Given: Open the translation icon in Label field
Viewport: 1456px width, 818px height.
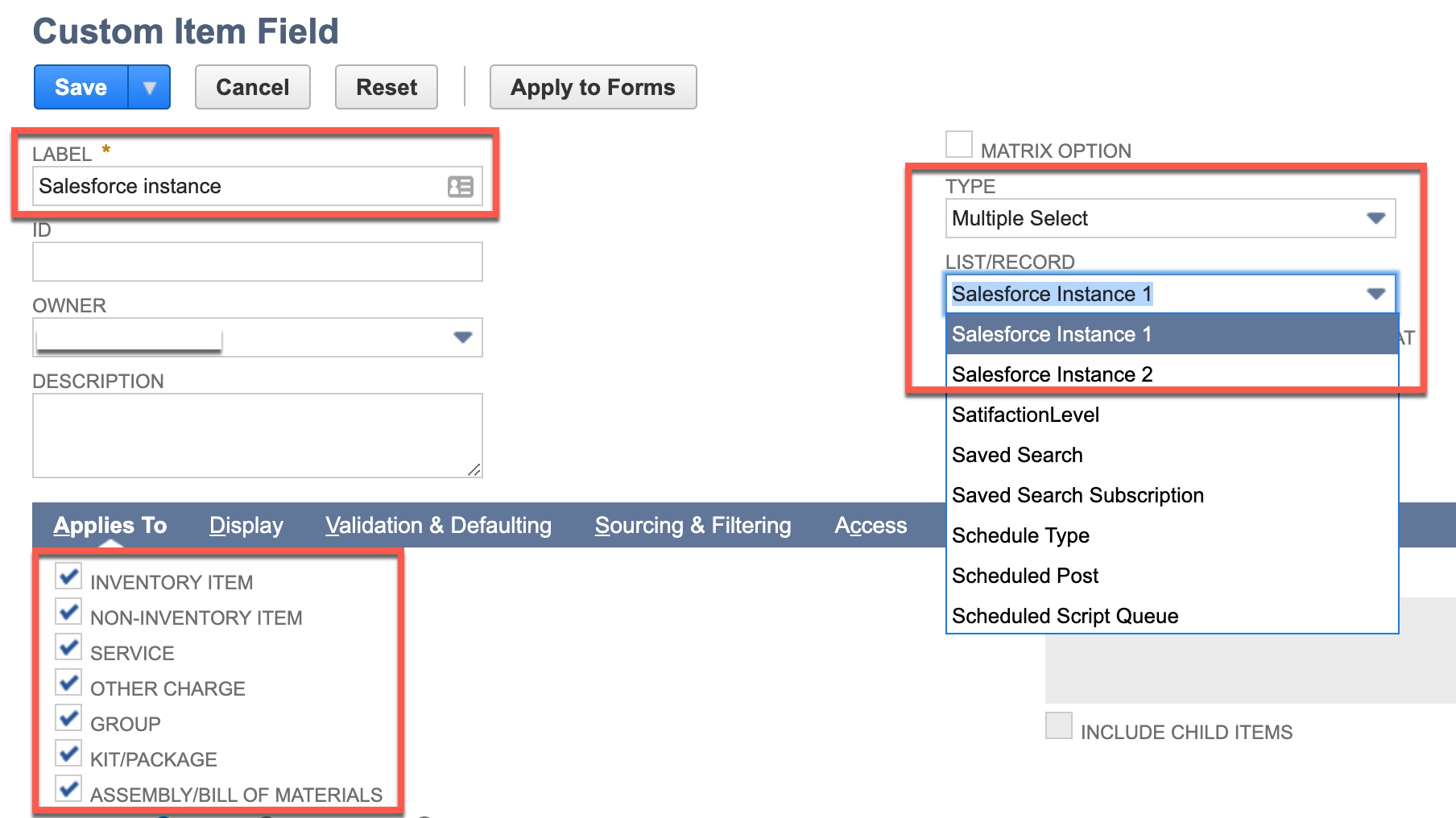Looking at the screenshot, I should pyautogui.click(x=461, y=187).
